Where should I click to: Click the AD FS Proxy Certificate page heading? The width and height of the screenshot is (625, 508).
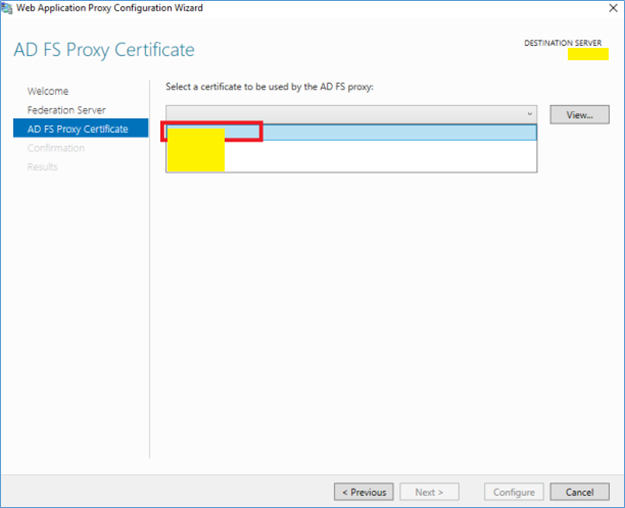[x=104, y=50]
